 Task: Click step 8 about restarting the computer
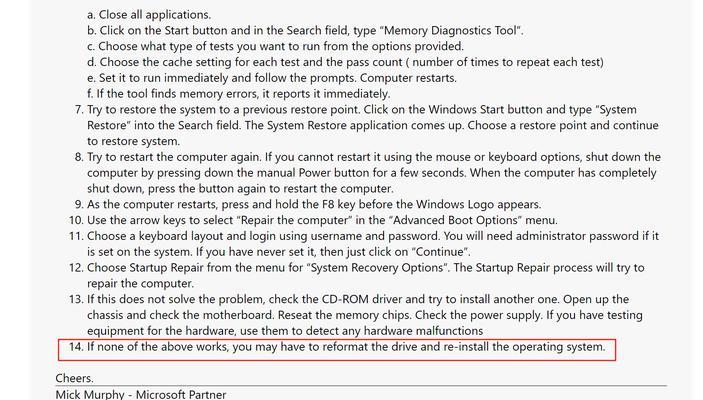(x=368, y=173)
